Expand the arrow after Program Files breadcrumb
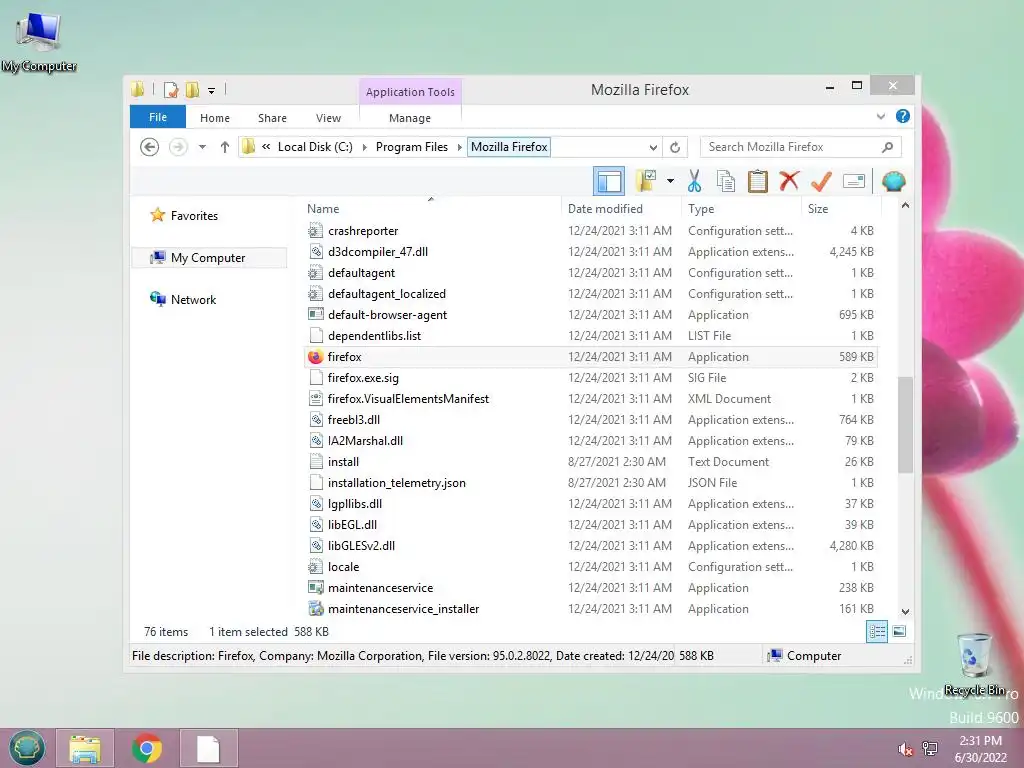The width and height of the screenshot is (1024, 768). pos(459,147)
